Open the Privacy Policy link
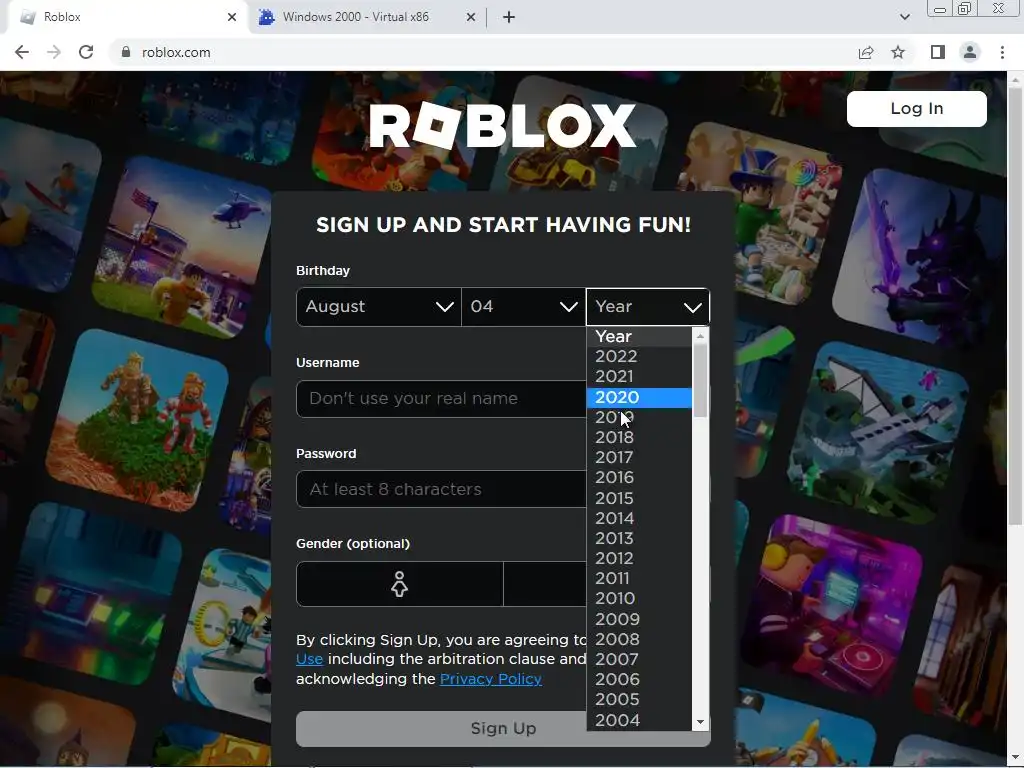This screenshot has height=768, width=1024. tap(490, 679)
